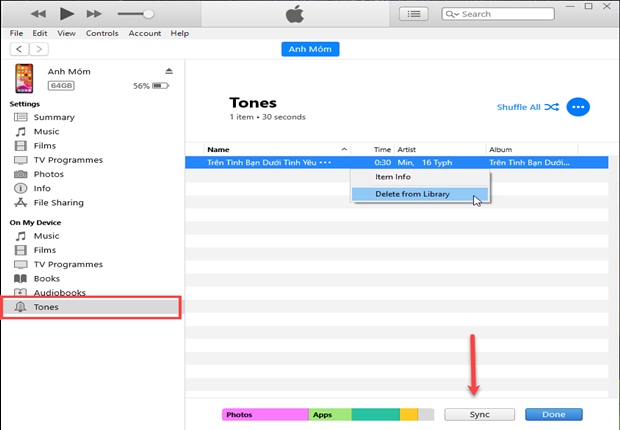Choose Delete from Library in context menu
Viewport: 620px width, 430px height.
pos(412,194)
